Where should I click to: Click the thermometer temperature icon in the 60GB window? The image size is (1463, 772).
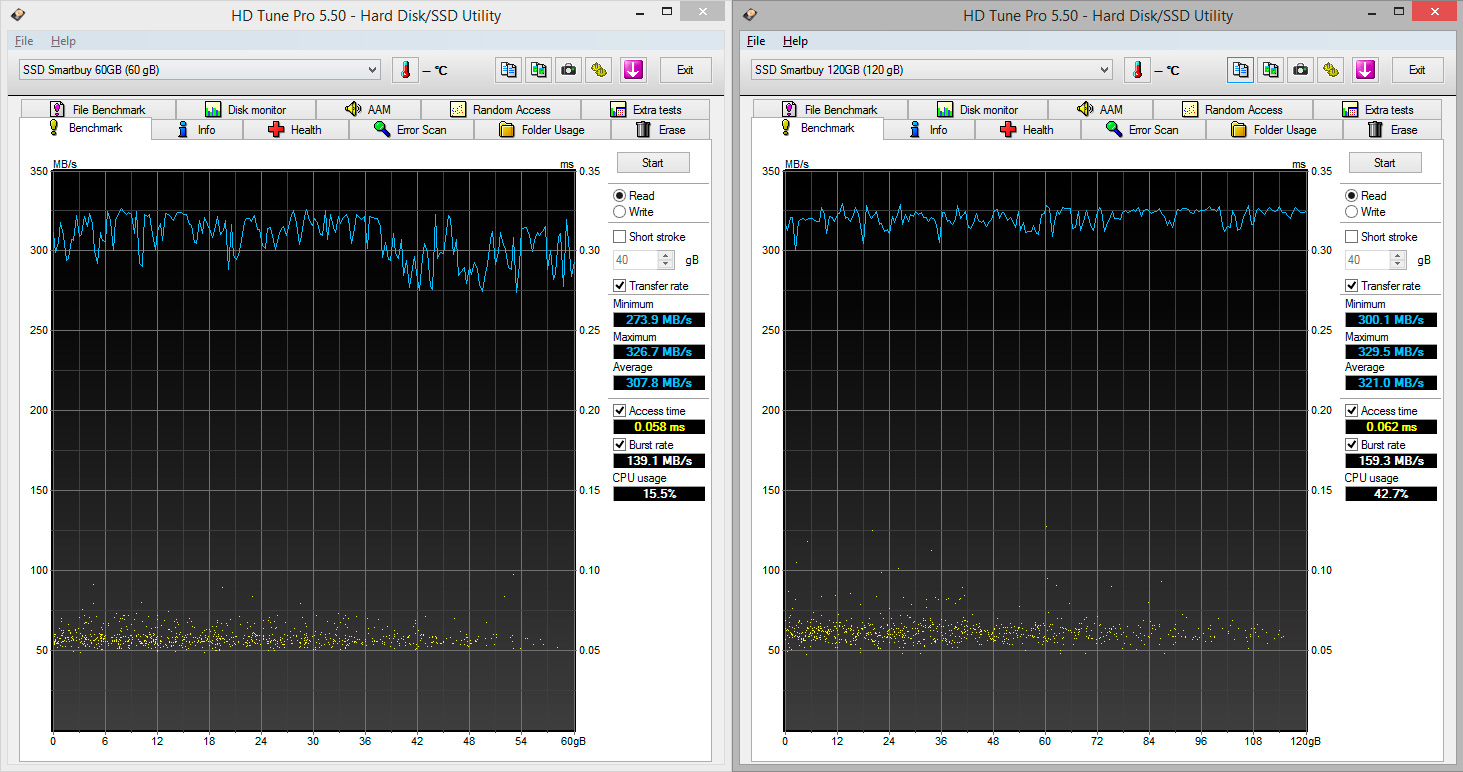[405, 70]
